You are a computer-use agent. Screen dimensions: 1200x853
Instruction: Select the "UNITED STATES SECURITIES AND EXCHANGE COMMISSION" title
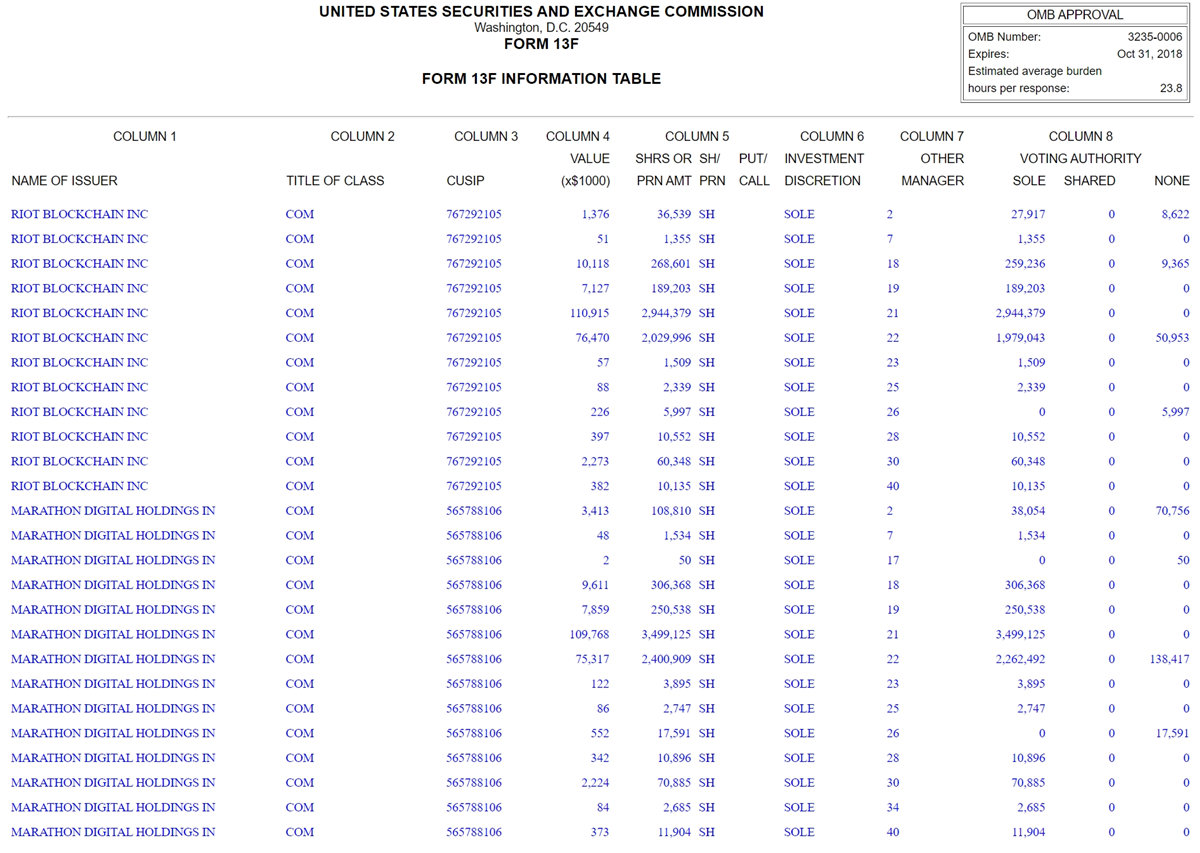tap(541, 12)
